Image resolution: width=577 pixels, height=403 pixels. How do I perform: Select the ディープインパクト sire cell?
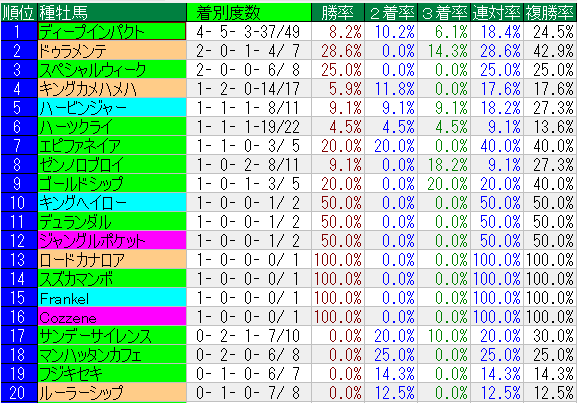click(x=112, y=32)
